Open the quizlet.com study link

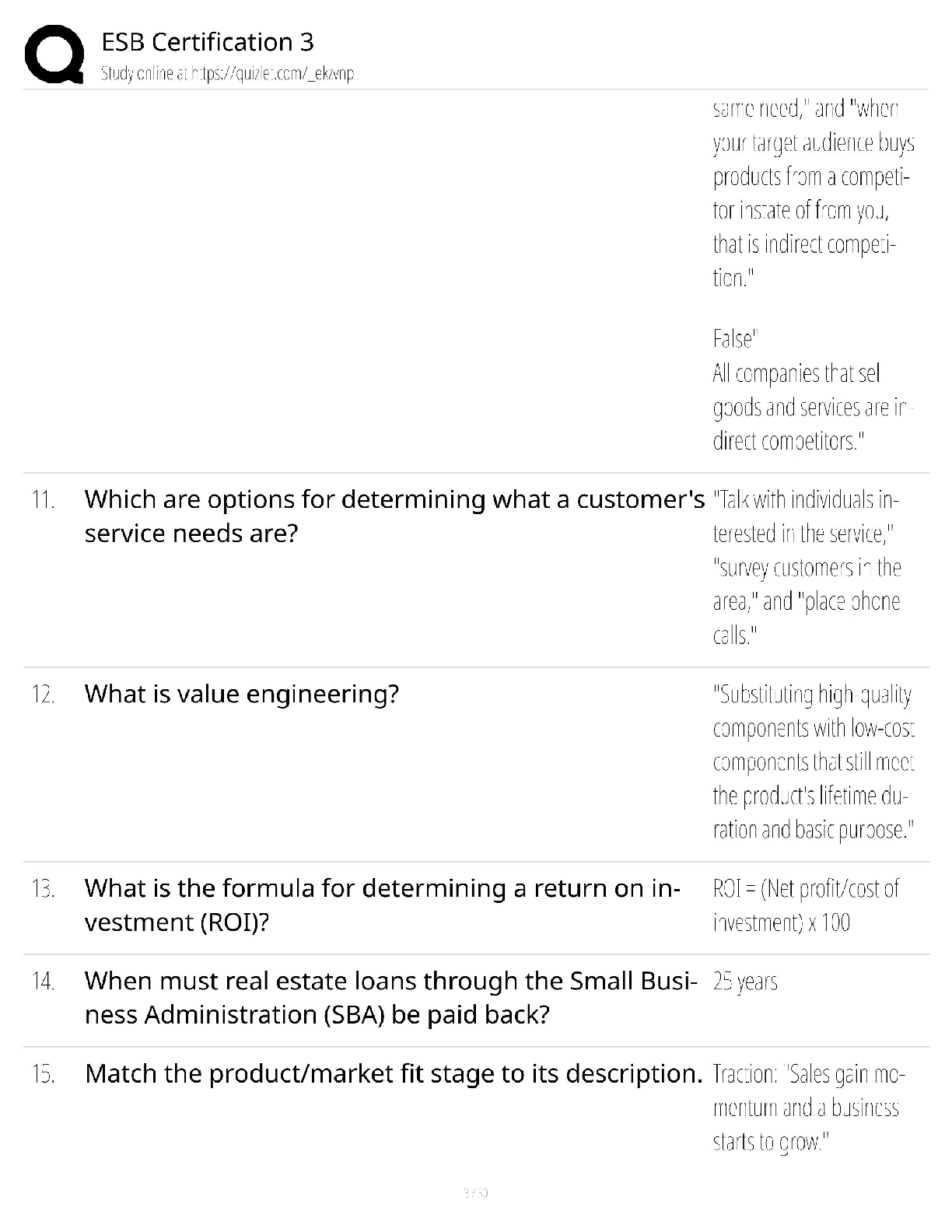coord(228,74)
